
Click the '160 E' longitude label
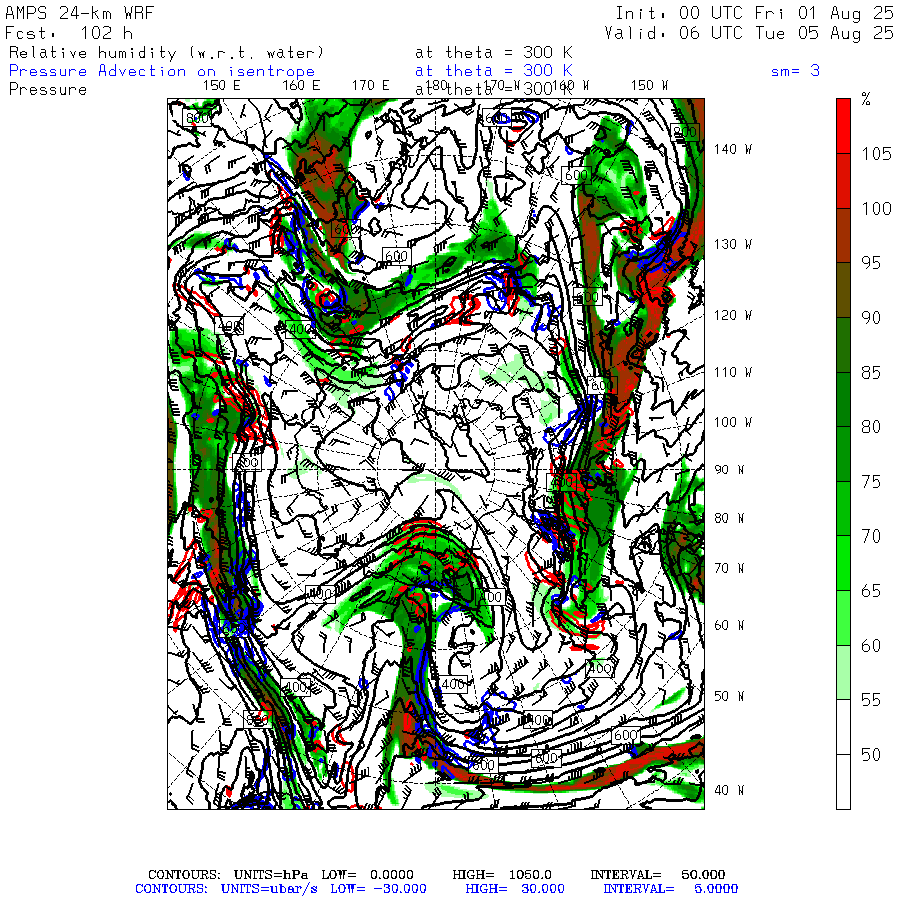301,86
